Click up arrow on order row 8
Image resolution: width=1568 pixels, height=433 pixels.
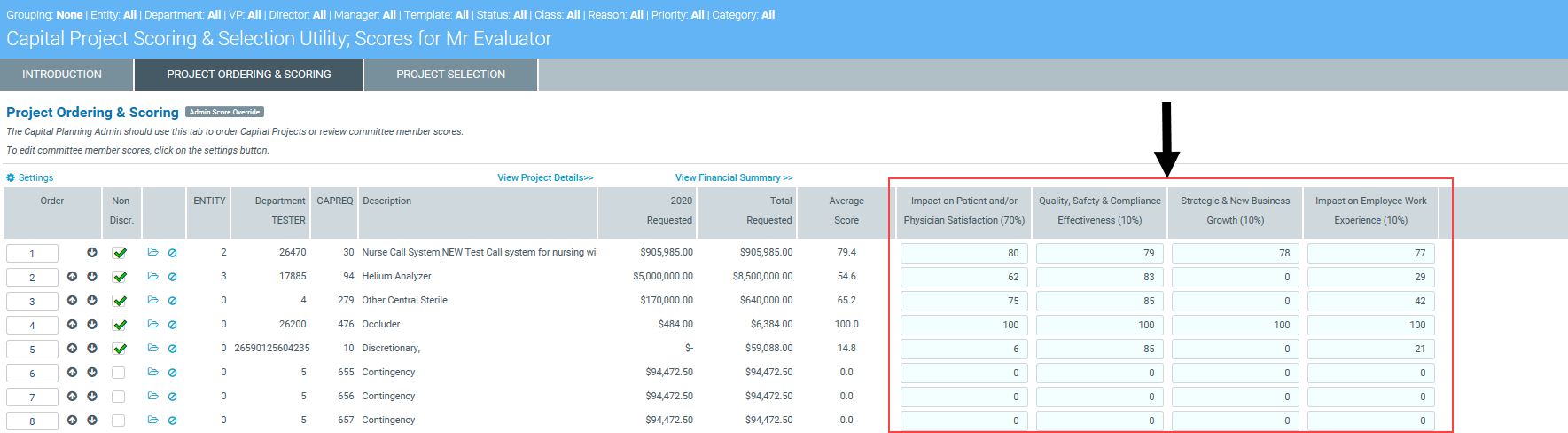[72, 421]
